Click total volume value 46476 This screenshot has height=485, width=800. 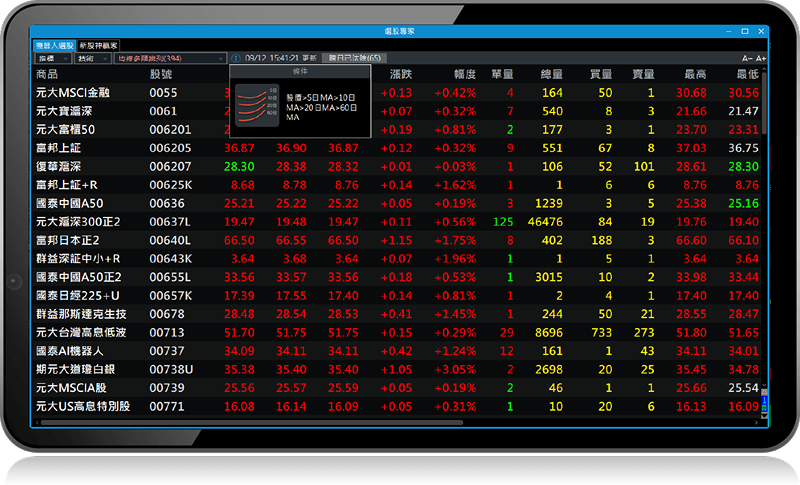(x=545, y=222)
